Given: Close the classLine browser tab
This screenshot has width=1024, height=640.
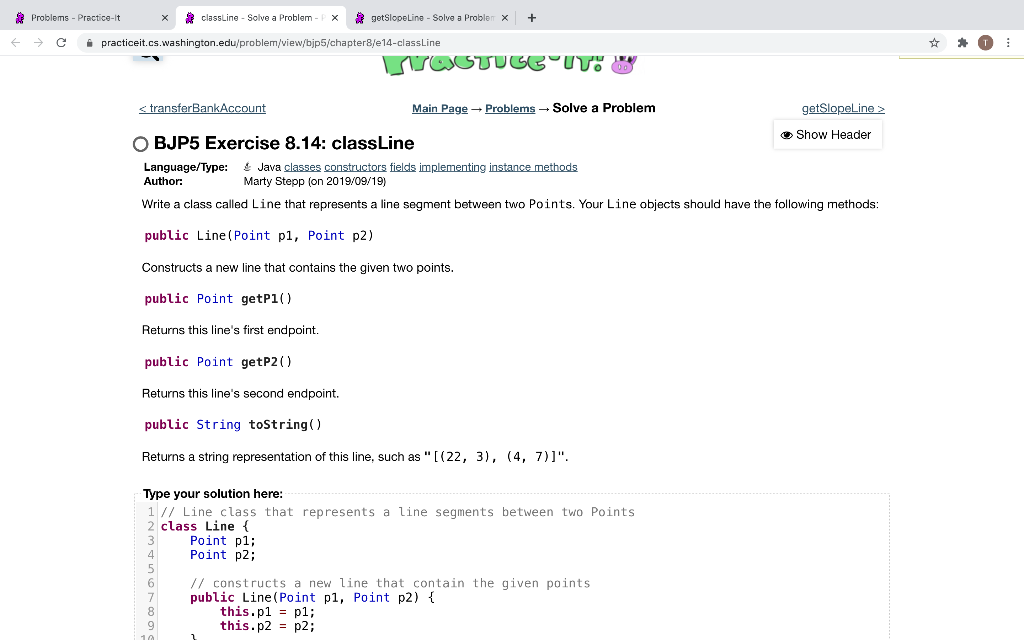Looking at the screenshot, I should pos(335,18).
